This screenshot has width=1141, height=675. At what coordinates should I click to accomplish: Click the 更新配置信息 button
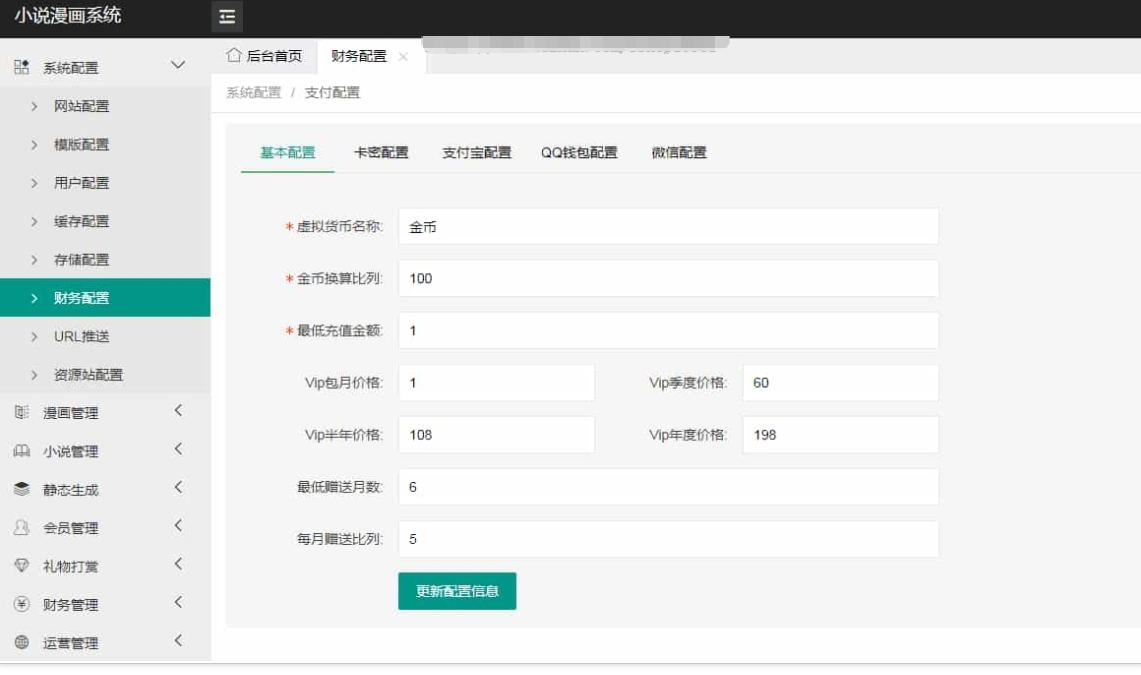pos(457,591)
